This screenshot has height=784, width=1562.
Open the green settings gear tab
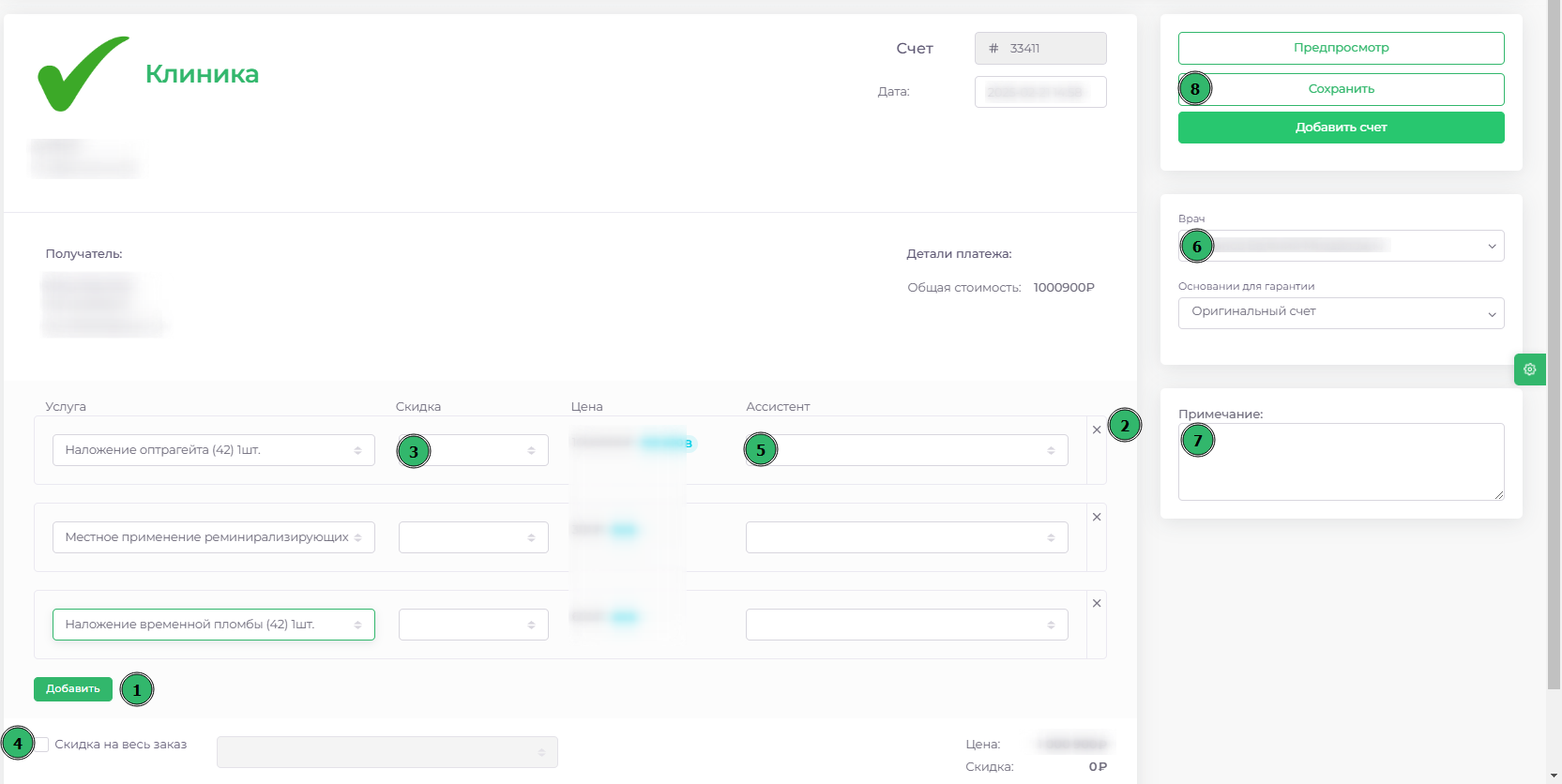[x=1529, y=369]
